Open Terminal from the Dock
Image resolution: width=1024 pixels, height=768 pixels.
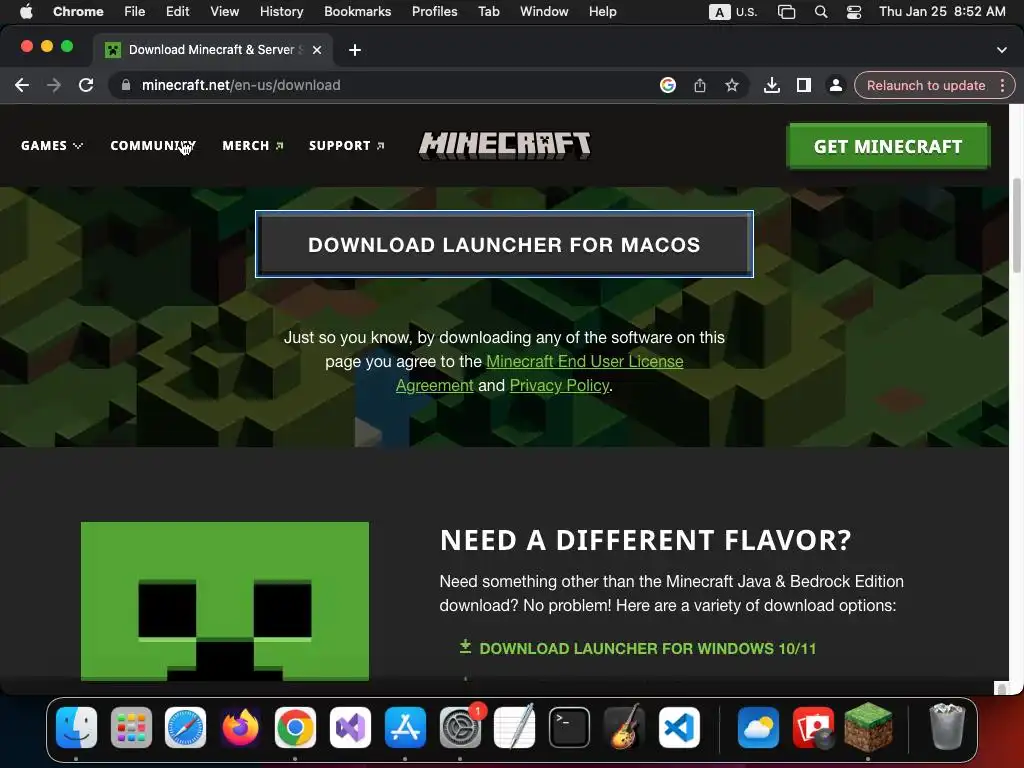pos(569,727)
